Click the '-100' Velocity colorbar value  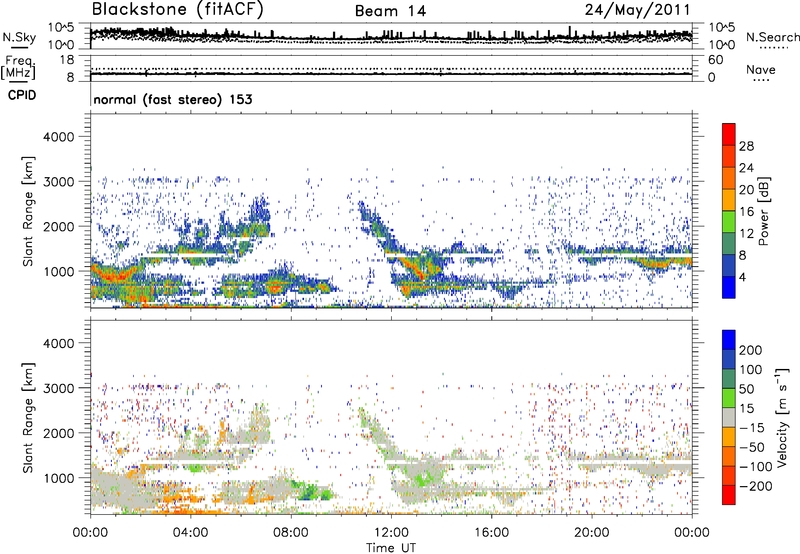coord(755,467)
